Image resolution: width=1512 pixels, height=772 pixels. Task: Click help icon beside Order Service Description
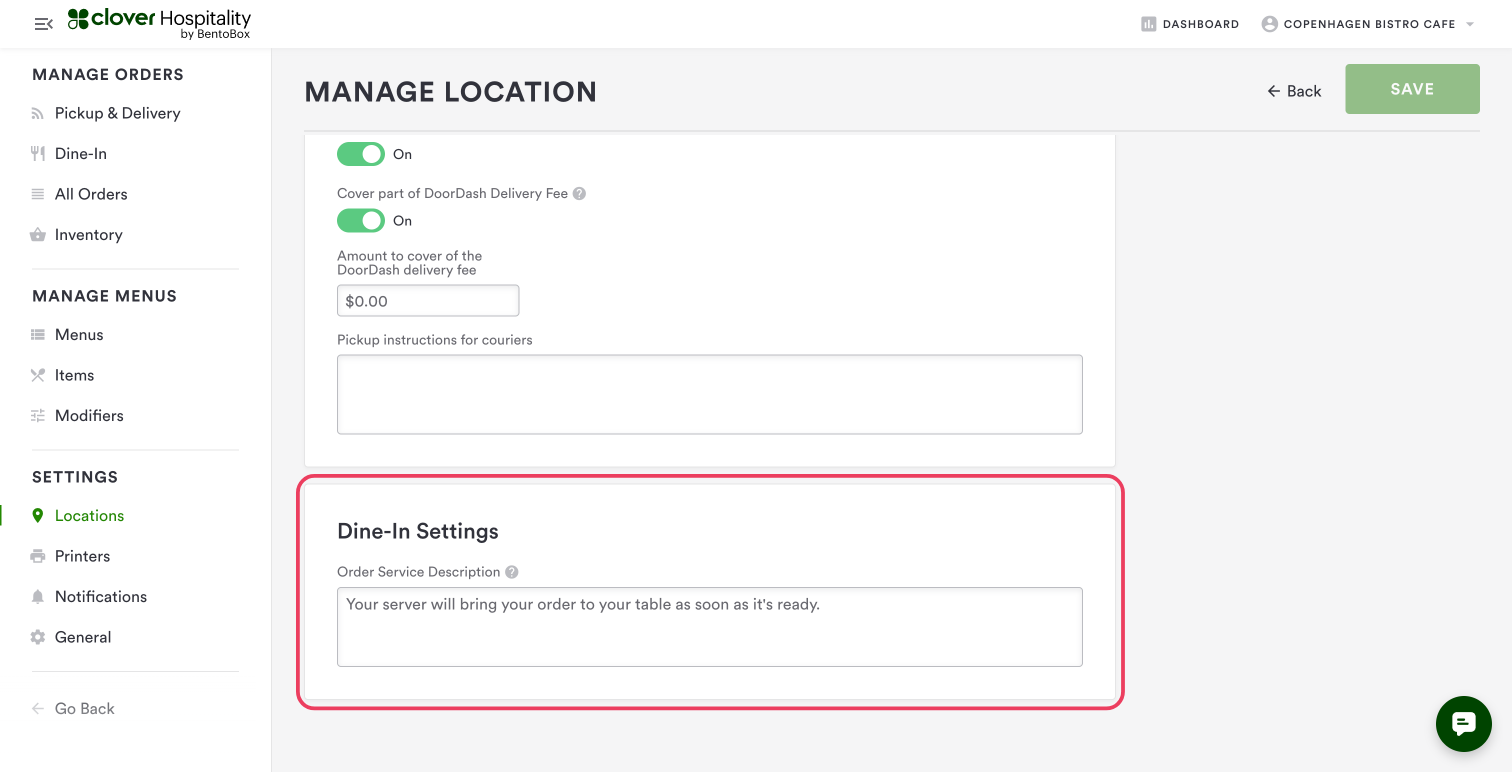point(512,572)
